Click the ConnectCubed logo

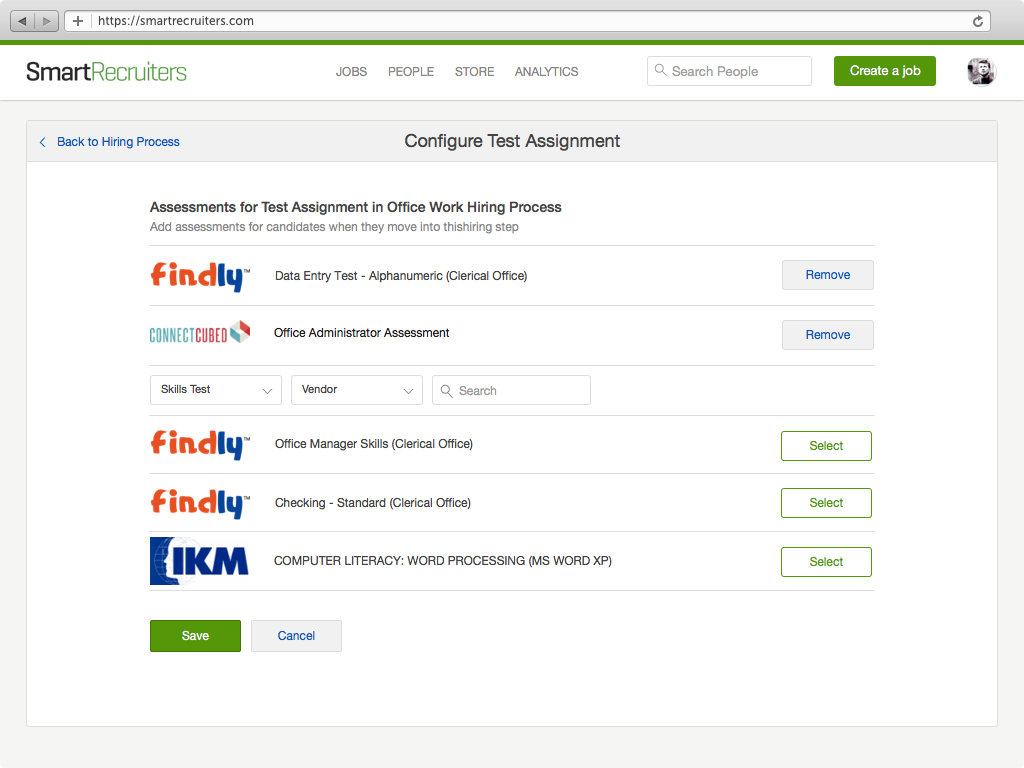[200, 333]
